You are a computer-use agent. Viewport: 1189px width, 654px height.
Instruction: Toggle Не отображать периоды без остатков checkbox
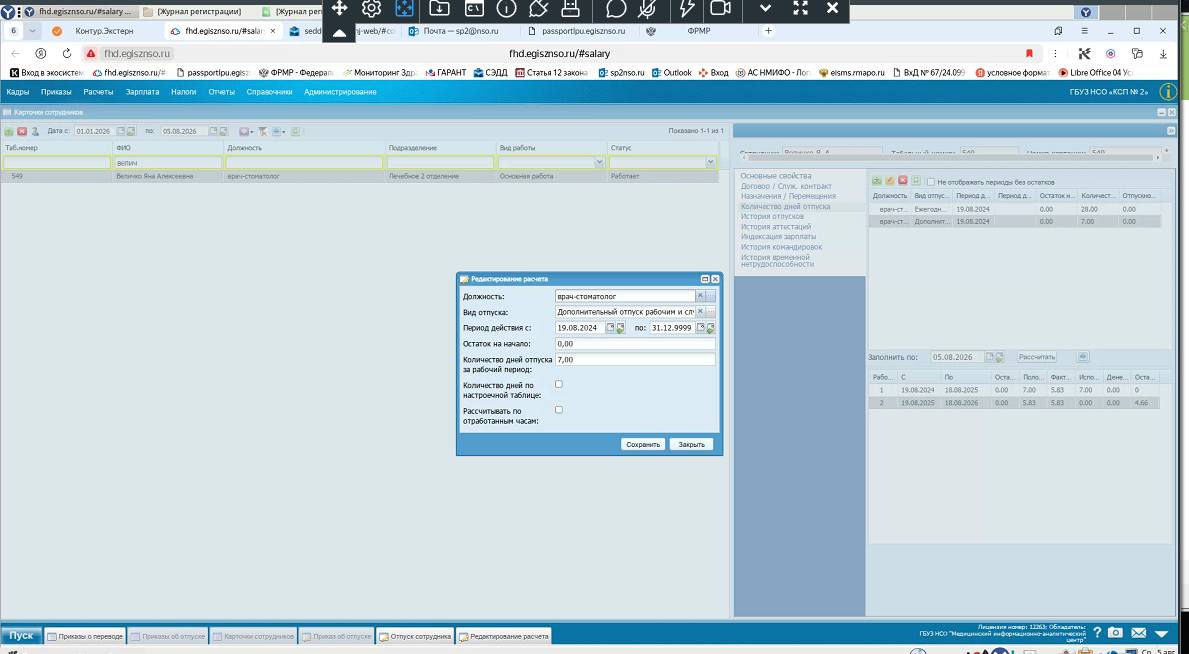(x=931, y=182)
